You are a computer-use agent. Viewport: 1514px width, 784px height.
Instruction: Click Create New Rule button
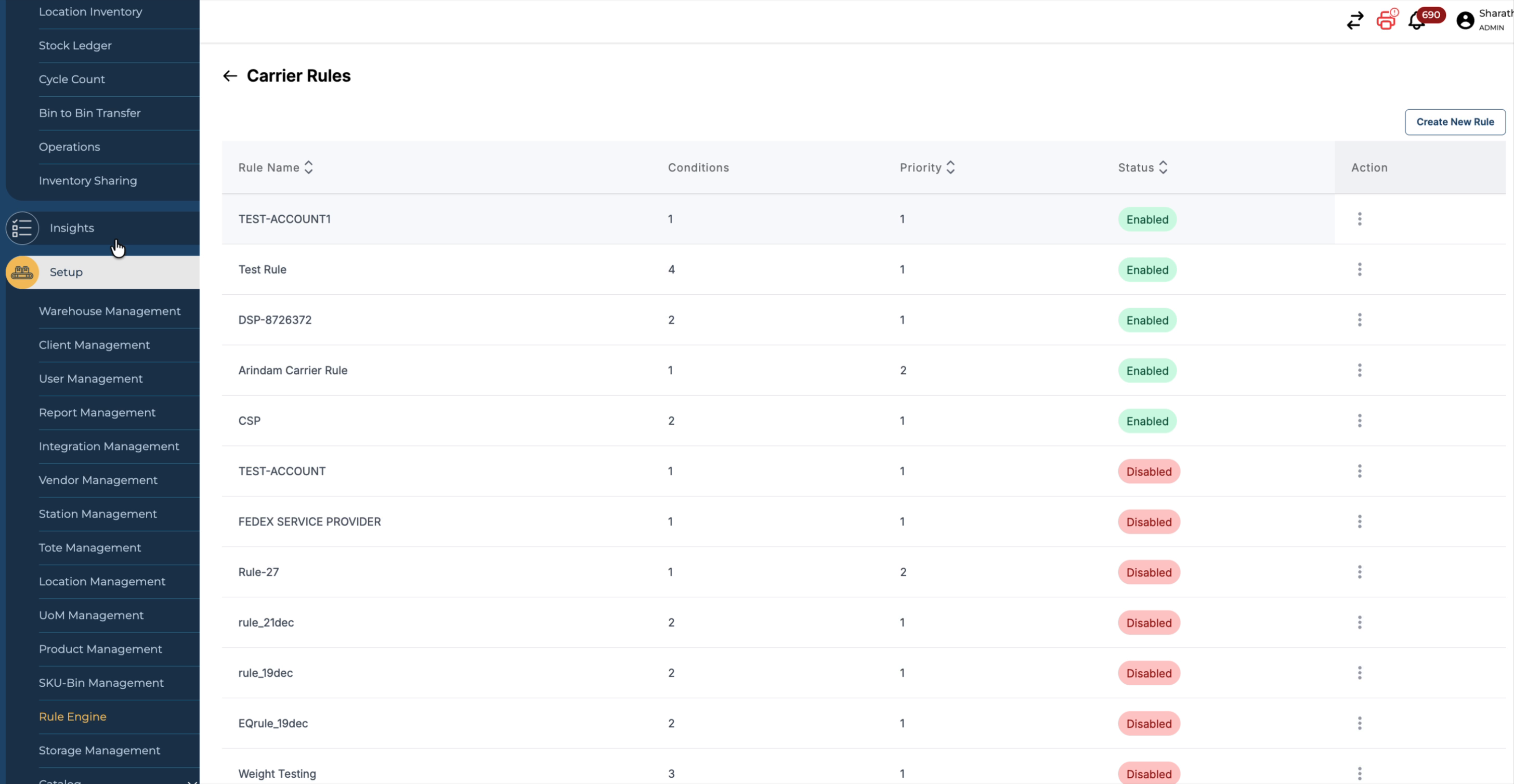tap(1455, 122)
